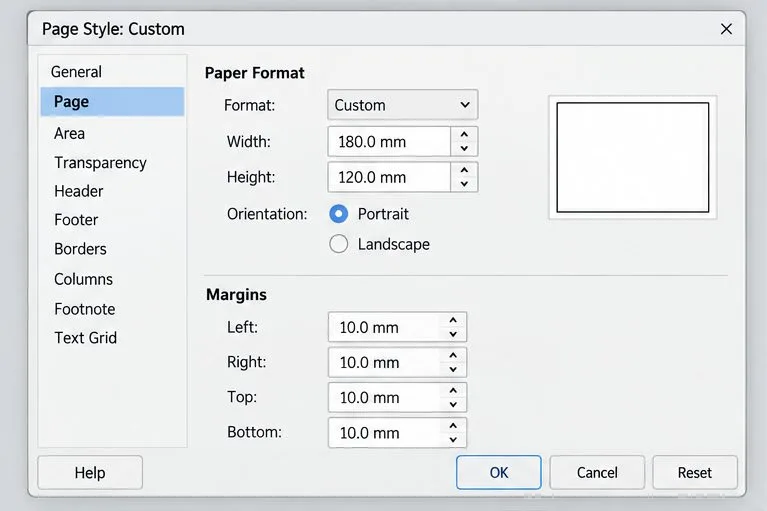767x511 pixels.
Task: Decrease the Width value with down arrow
Action: coord(464,149)
